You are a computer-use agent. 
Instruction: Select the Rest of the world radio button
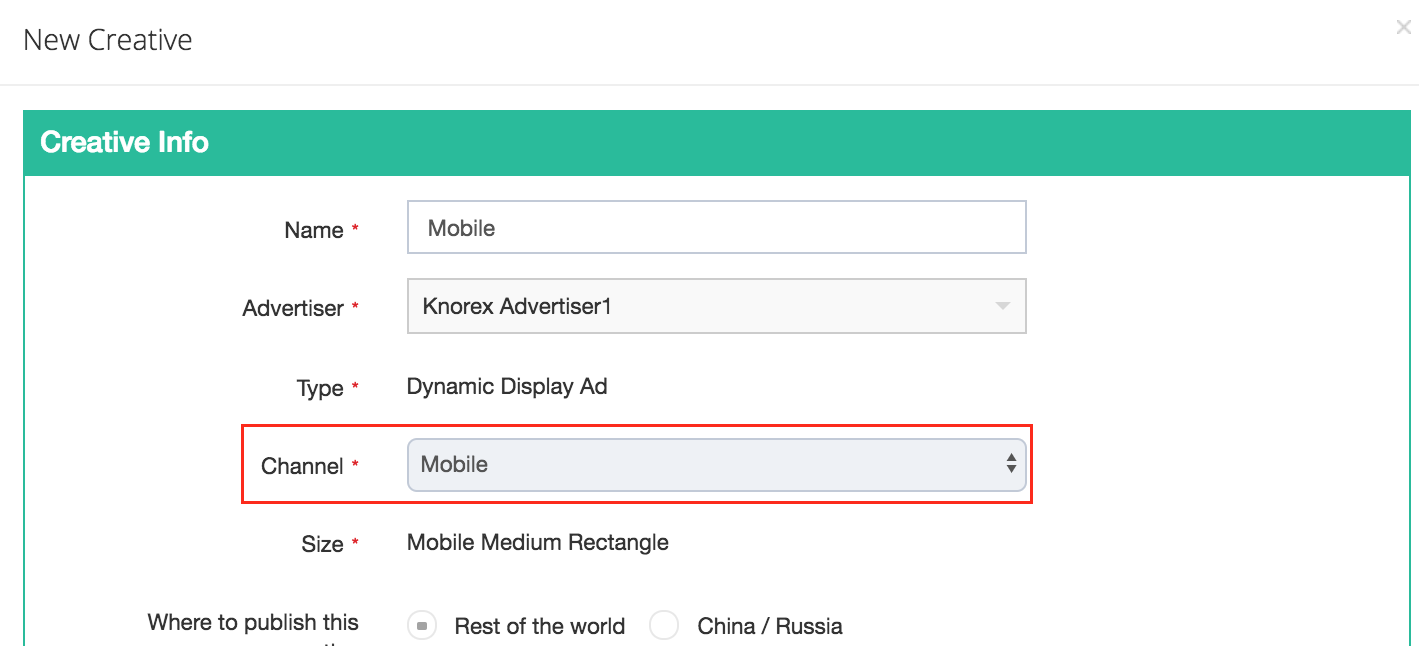tap(422, 626)
